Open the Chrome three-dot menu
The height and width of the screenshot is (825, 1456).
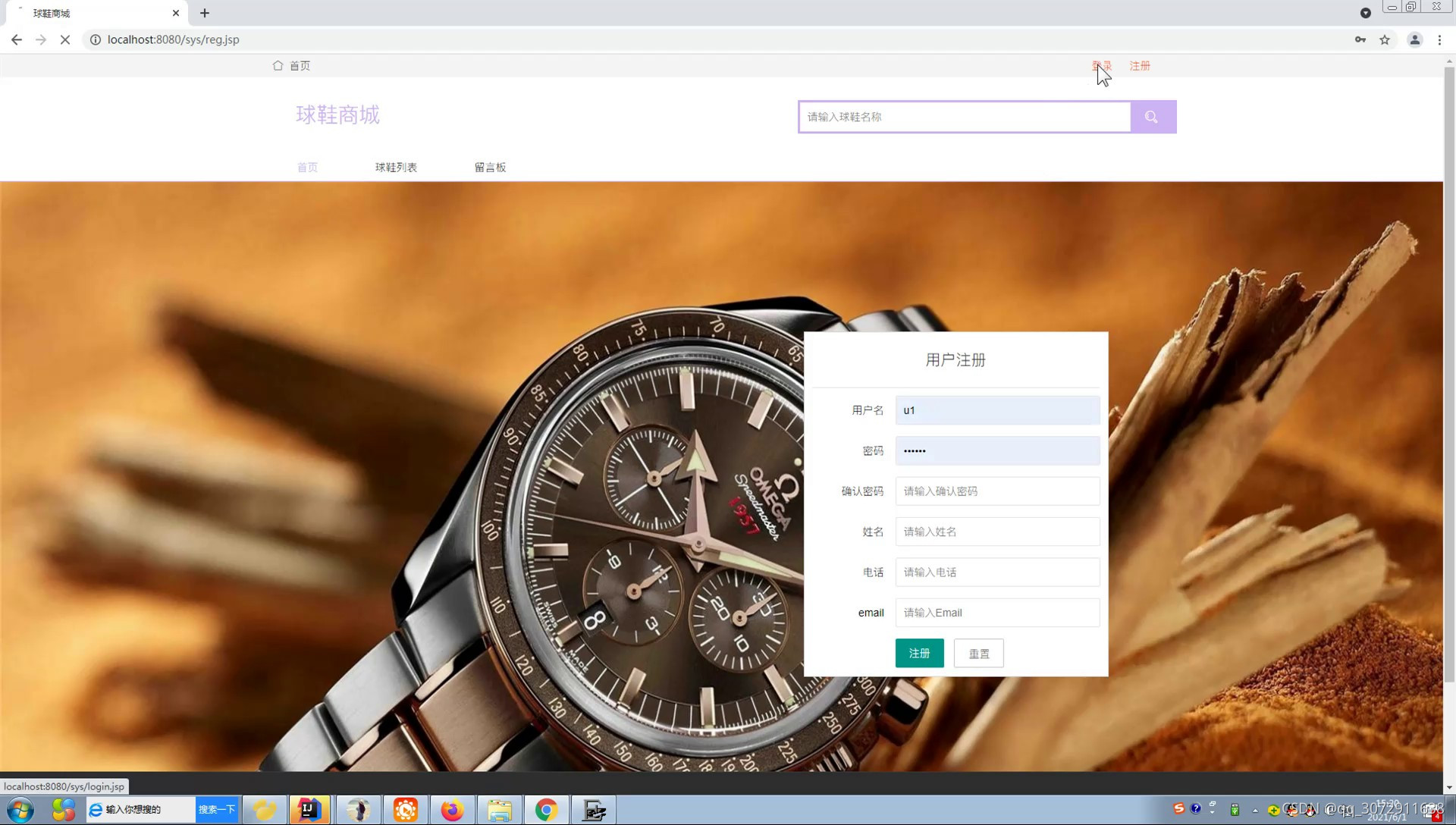pos(1439,39)
